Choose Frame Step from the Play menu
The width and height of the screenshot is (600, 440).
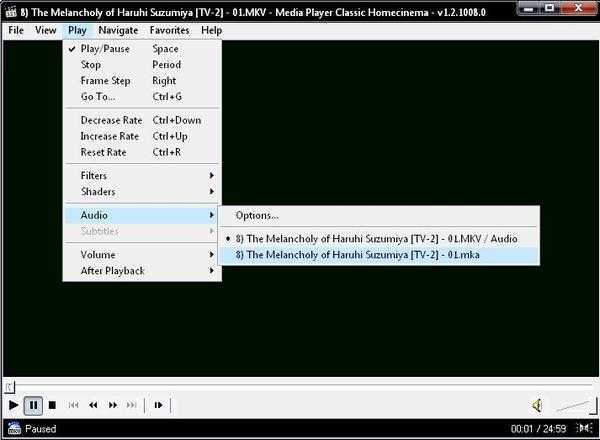click(142, 81)
